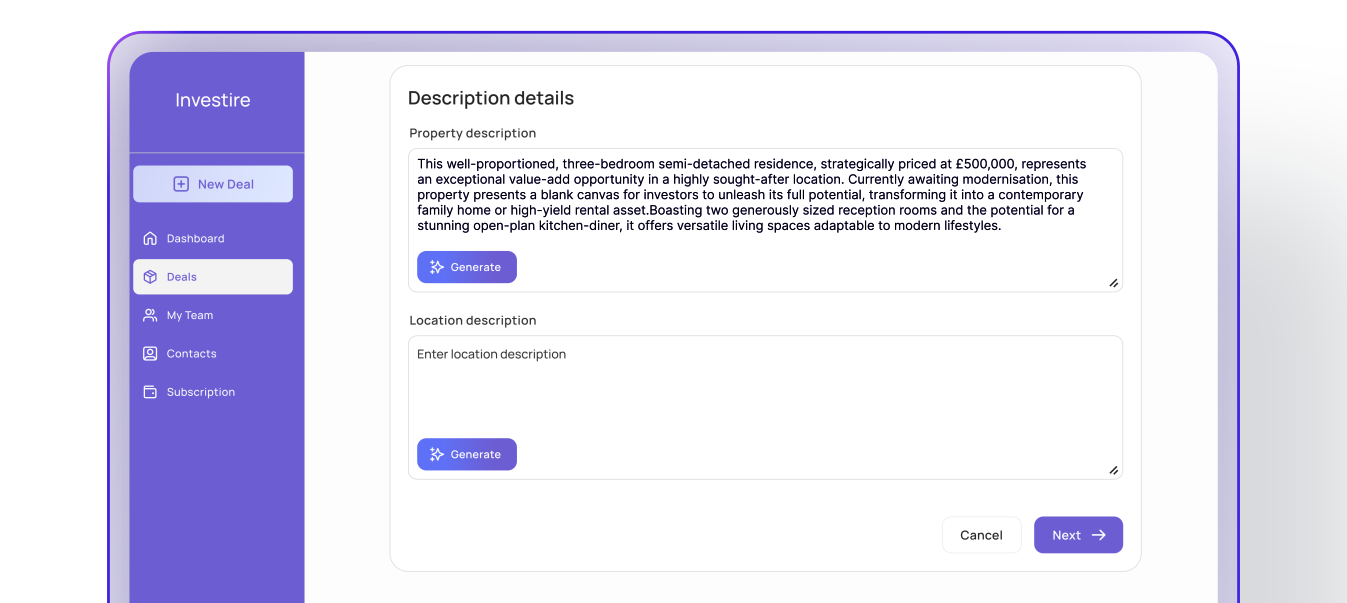1347x603 pixels.
Task: Proceed with the Next button
Action: (x=1077, y=535)
